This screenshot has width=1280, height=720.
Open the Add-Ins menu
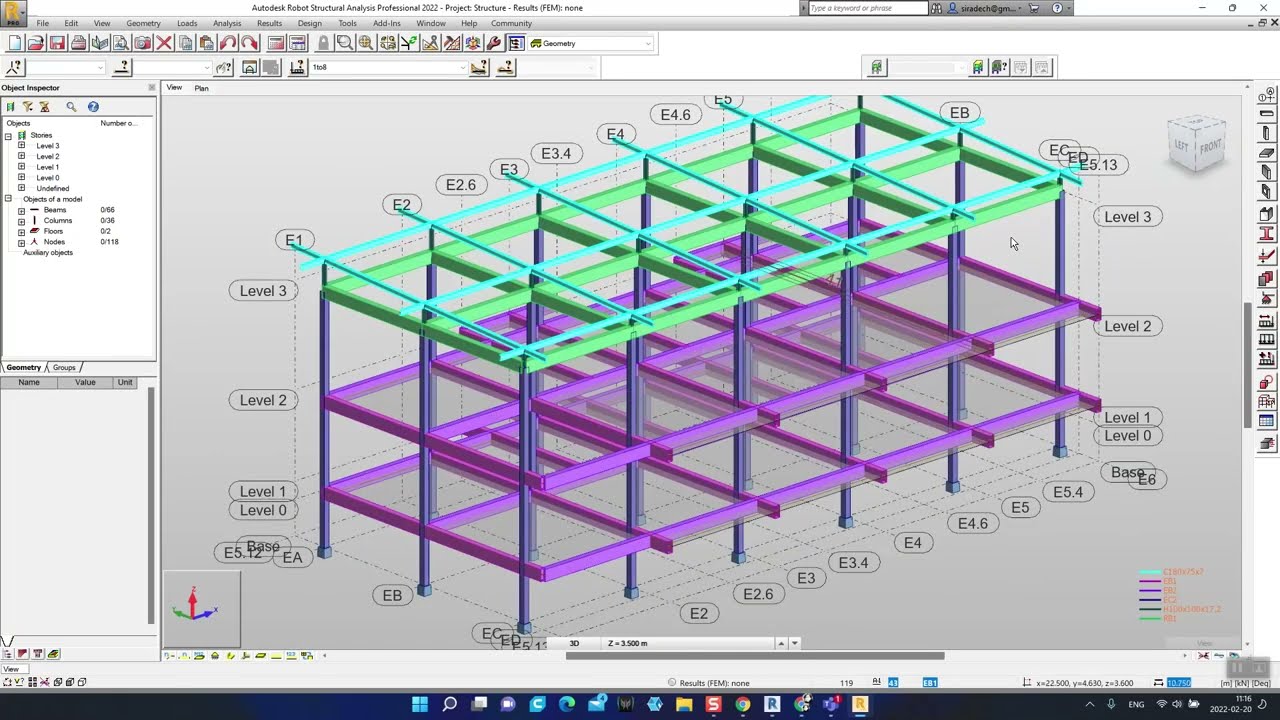pos(387,23)
